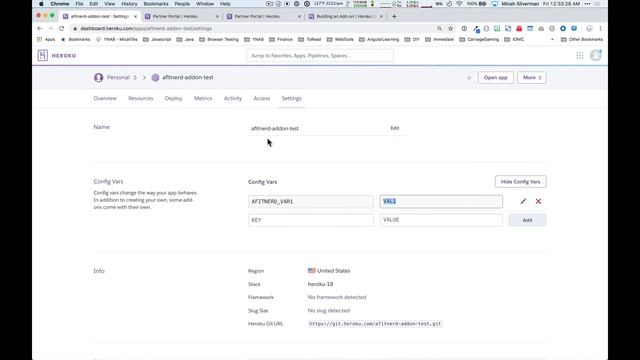Image resolution: width=640 pixels, height=360 pixels.
Task: Open the Other Bookmarks folder
Action: 582,40
